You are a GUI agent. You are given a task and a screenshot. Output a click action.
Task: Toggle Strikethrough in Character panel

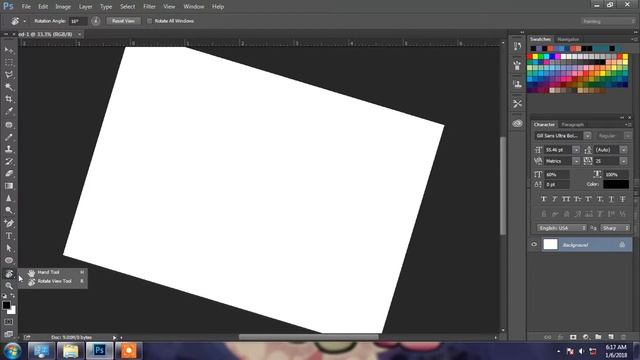[623, 199]
